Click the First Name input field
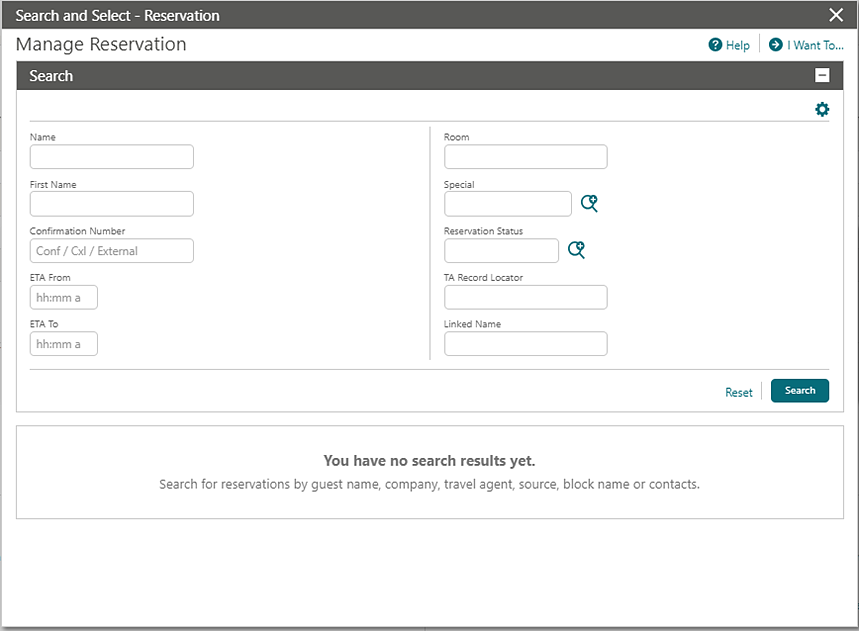859x631 pixels. [111, 203]
